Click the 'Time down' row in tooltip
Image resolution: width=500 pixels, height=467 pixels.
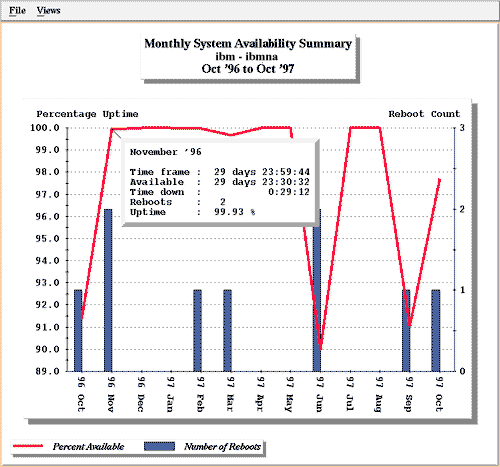[x=220, y=192]
